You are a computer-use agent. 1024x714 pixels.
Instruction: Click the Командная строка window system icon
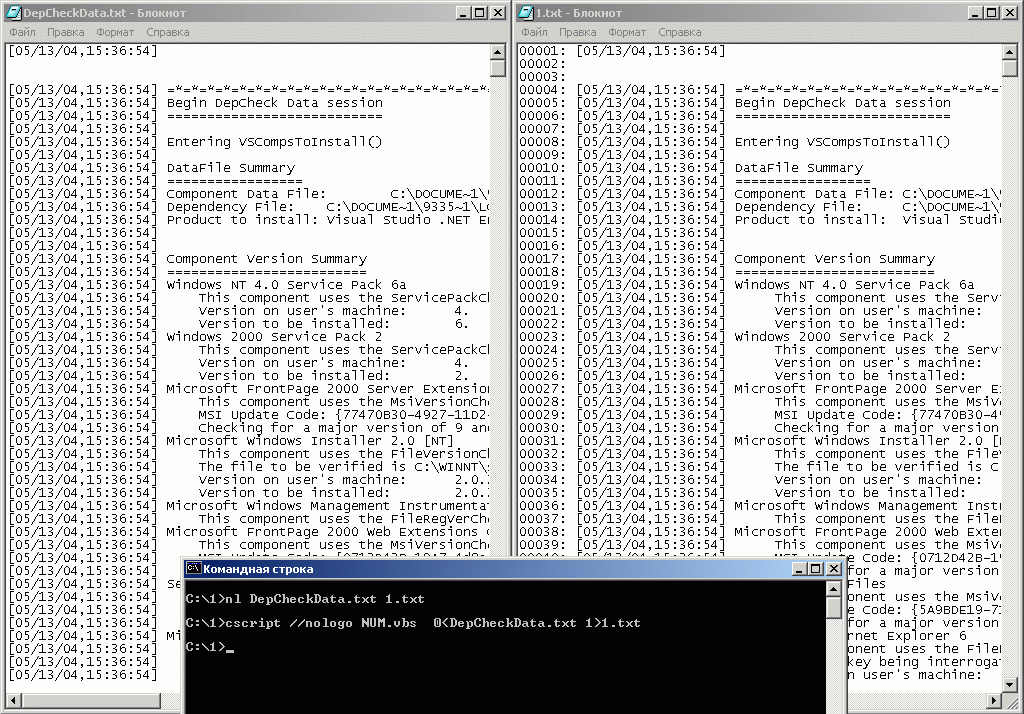[x=193, y=568]
